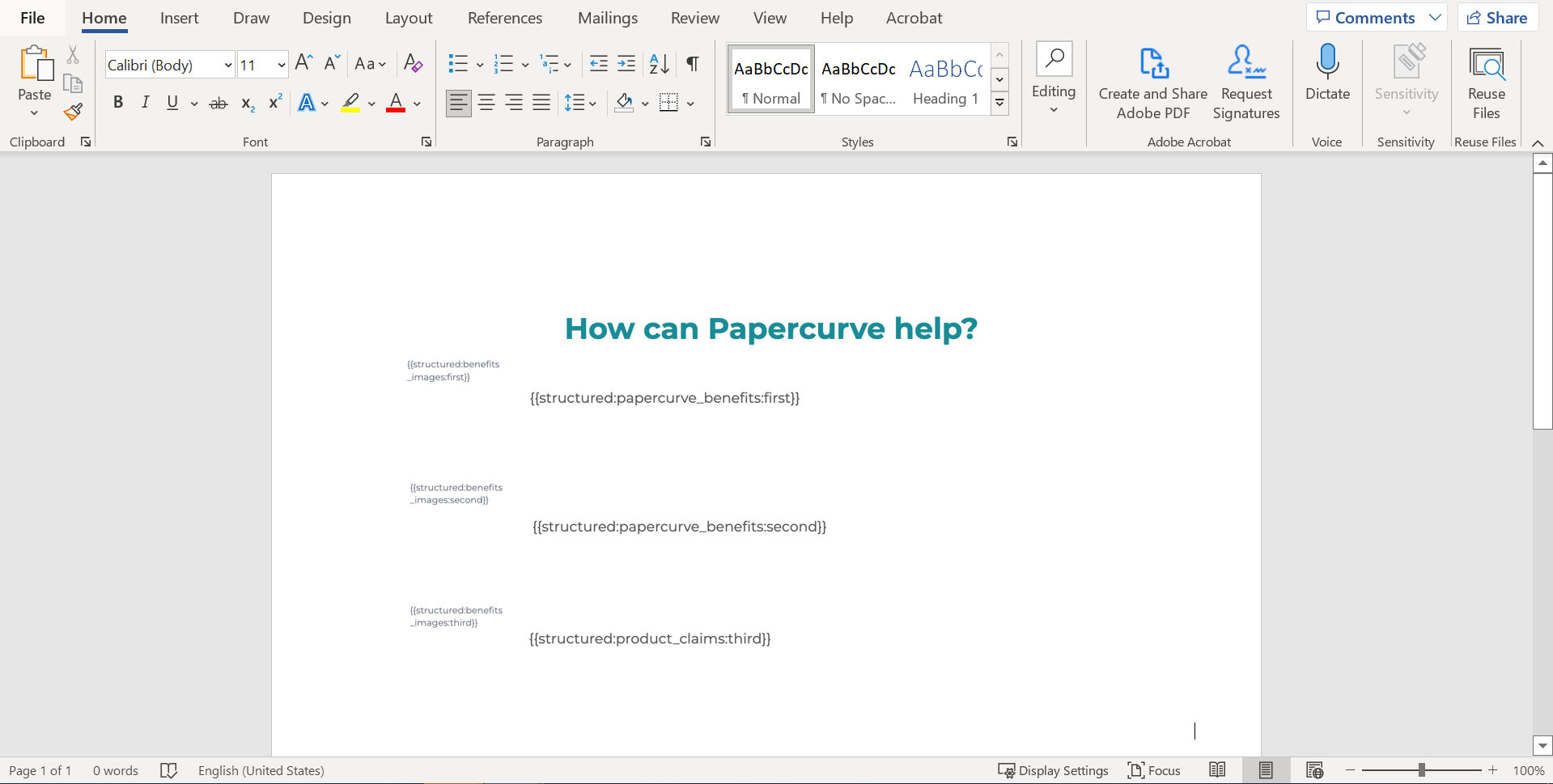Toggle center alignment
The width and height of the screenshot is (1553, 784).
point(486,103)
